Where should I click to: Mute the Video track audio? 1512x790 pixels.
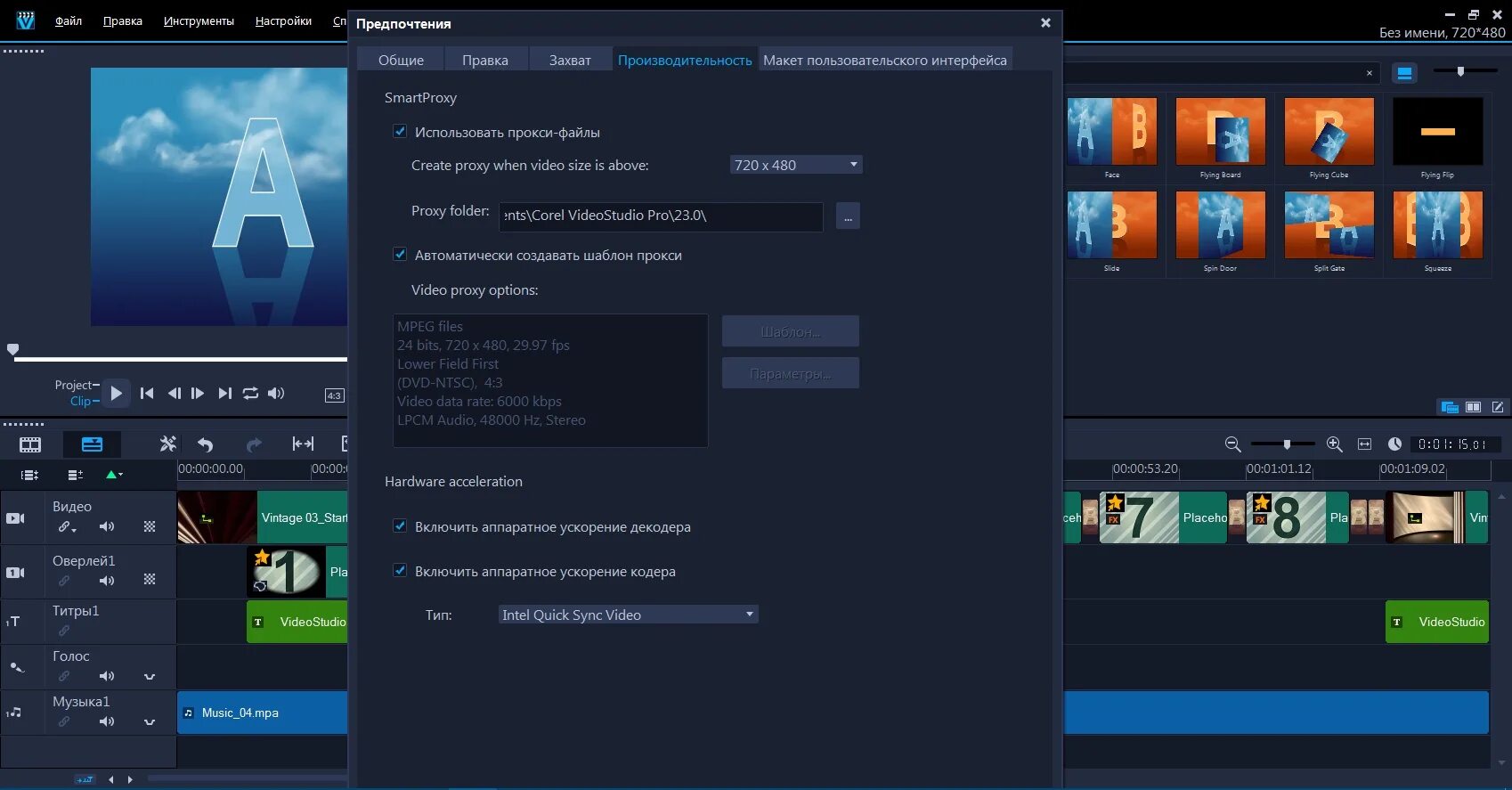107,526
